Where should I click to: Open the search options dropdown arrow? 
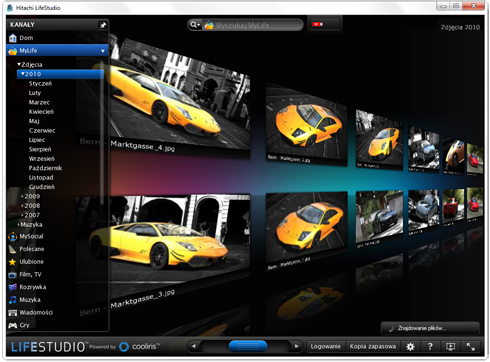click(x=199, y=25)
